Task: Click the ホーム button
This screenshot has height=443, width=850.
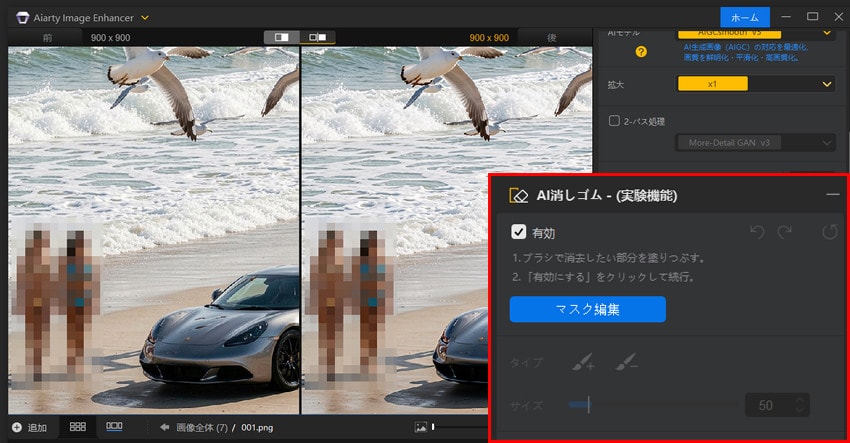Action: [x=744, y=17]
